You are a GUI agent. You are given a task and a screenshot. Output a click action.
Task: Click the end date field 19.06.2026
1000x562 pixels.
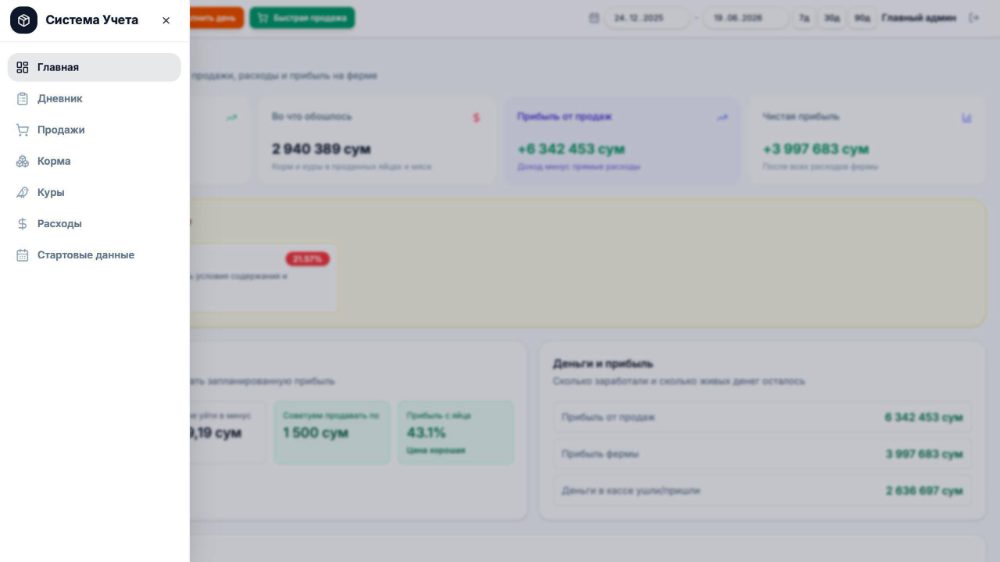[x=746, y=18]
